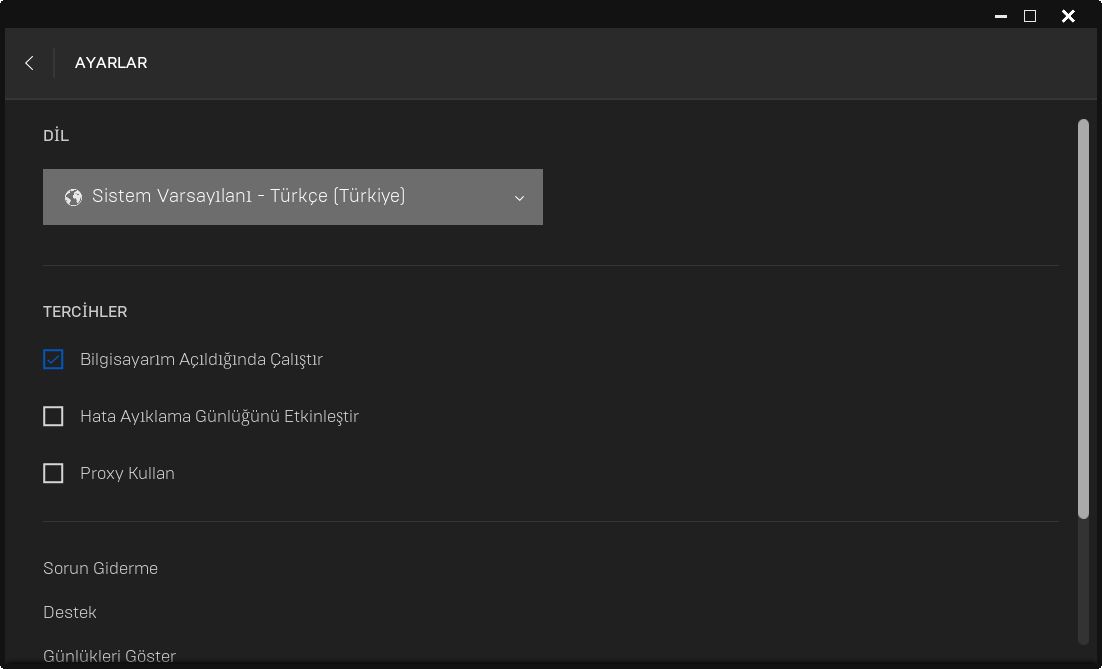Image resolution: width=1102 pixels, height=669 pixels.
Task: Enable Hata Ayıklama Günlüğünü Etkinleştir checkbox
Action: 53,416
